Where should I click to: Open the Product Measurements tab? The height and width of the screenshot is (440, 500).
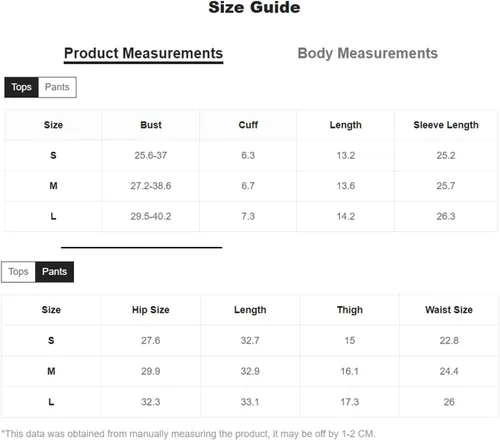(143, 54)
